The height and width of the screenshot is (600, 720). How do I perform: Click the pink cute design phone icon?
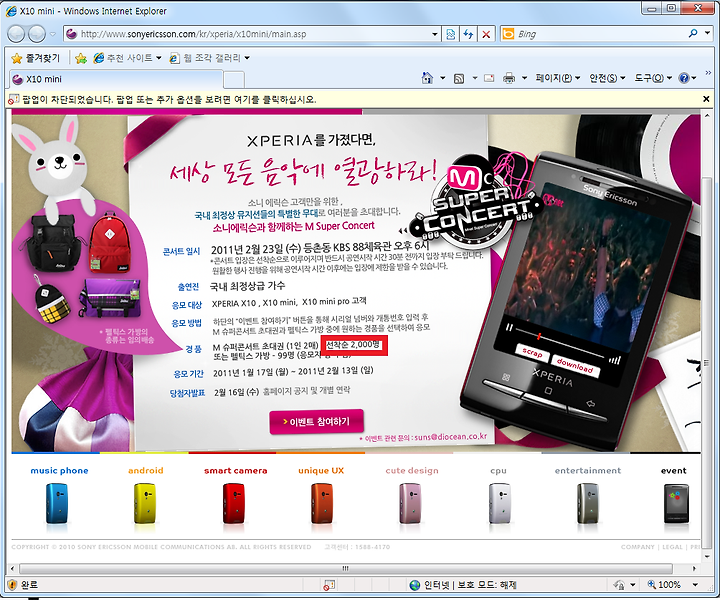(410, 503)
